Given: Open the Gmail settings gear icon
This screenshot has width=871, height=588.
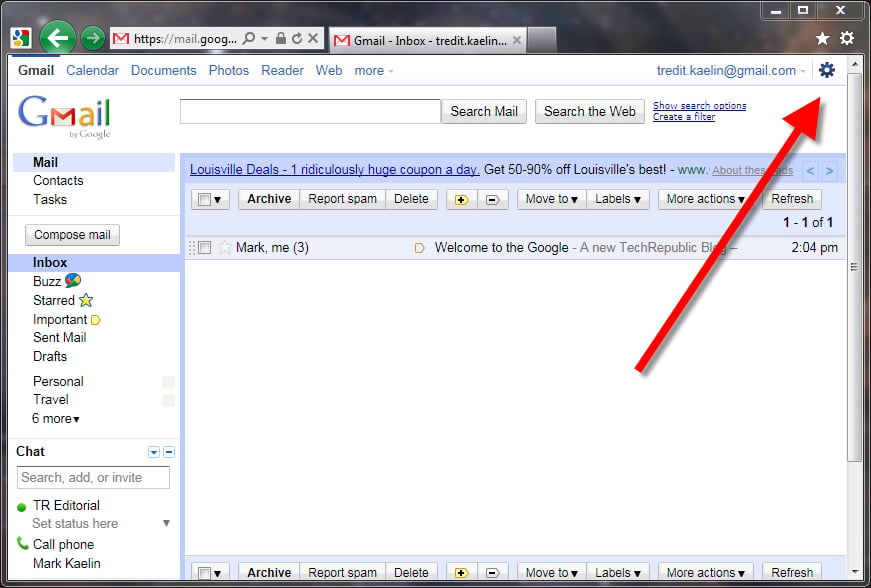Looking at the screenshot, I should tap(827, 70).
